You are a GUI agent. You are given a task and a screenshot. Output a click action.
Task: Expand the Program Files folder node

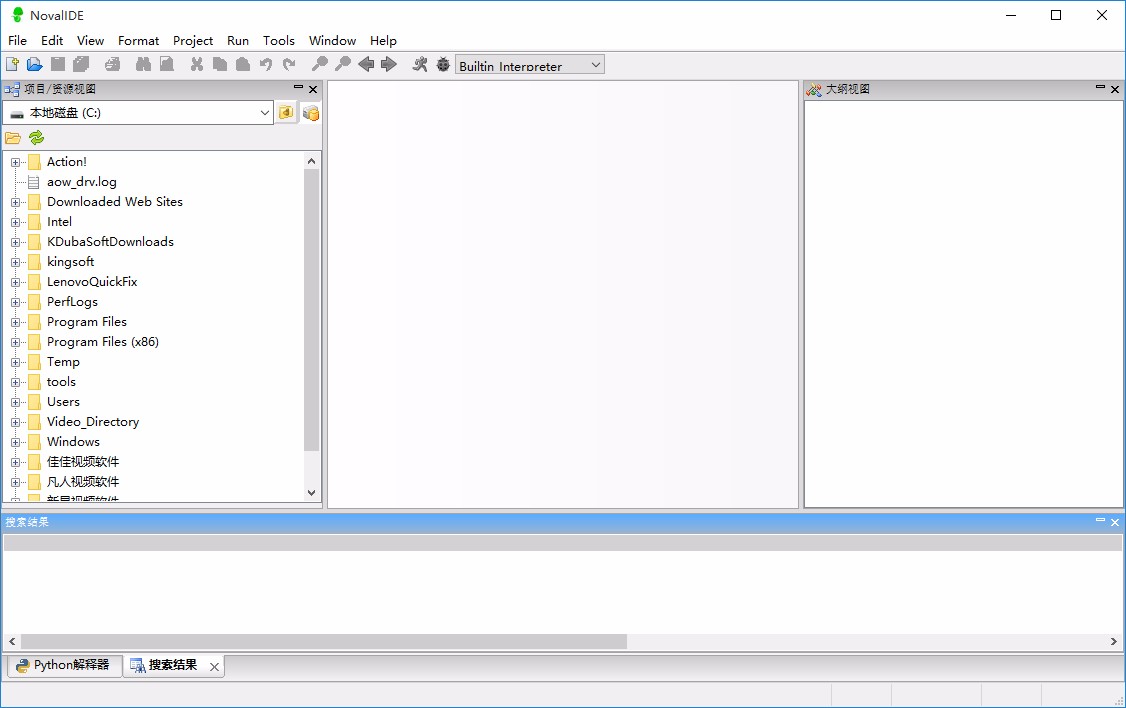(15, 322)
